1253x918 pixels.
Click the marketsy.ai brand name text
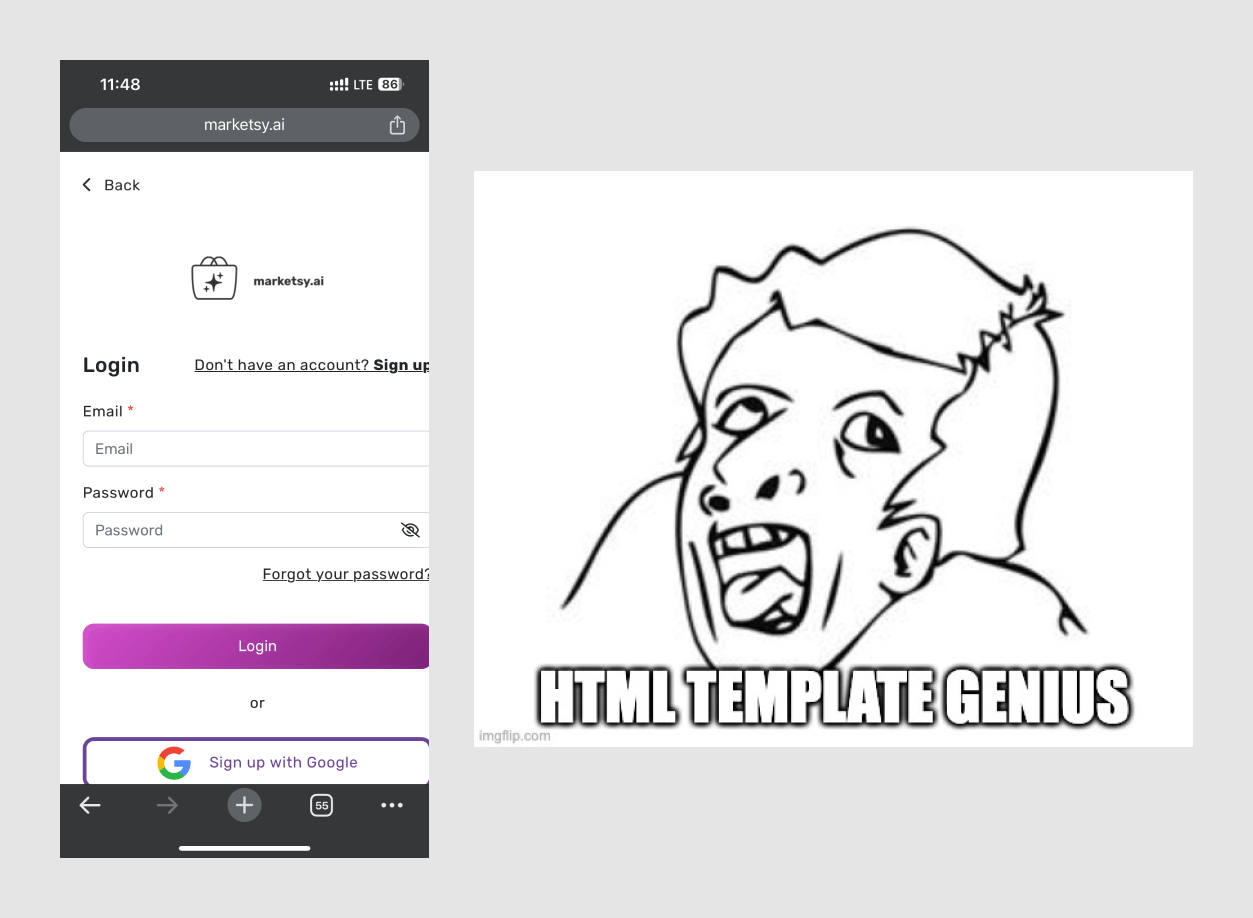[x=289, y=281]
